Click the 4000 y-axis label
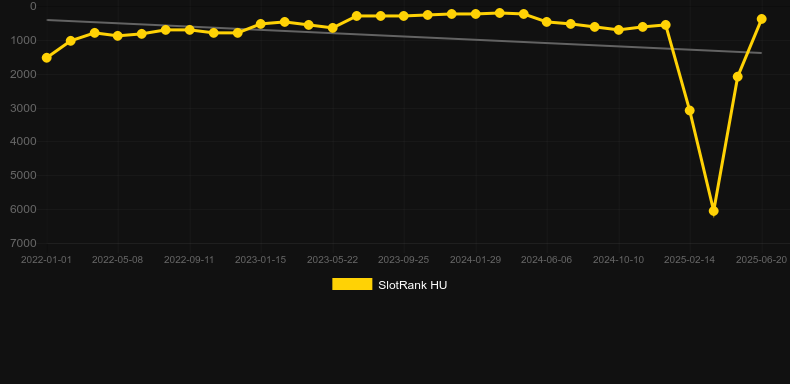This screenshot has height=384, width=790. [x=23, y=142]
